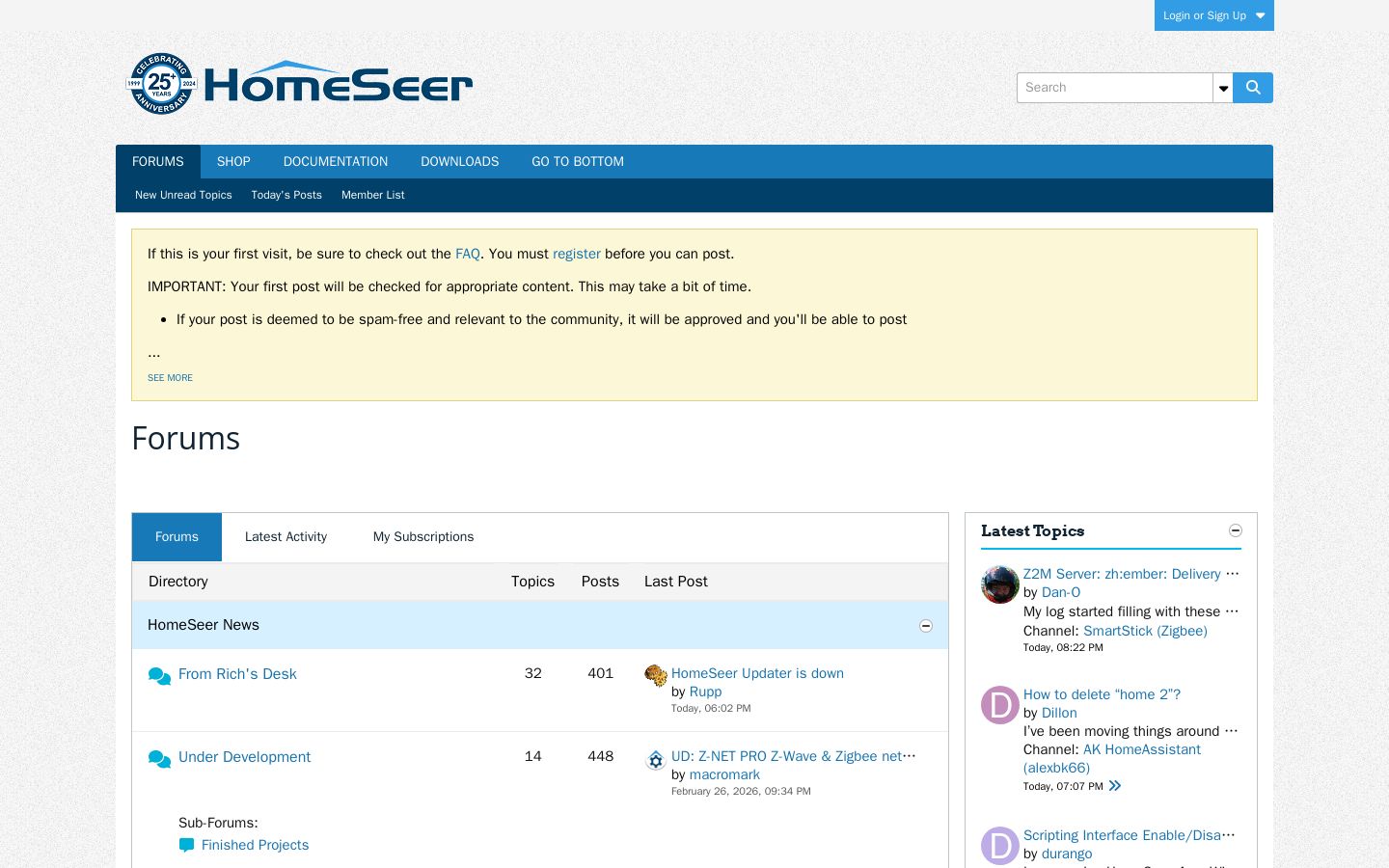The width and height of the screenshot is (1389, 868).
Task: Open the Scripting Interface Enable/Disa… topic
Action: tap(1130, 835)
